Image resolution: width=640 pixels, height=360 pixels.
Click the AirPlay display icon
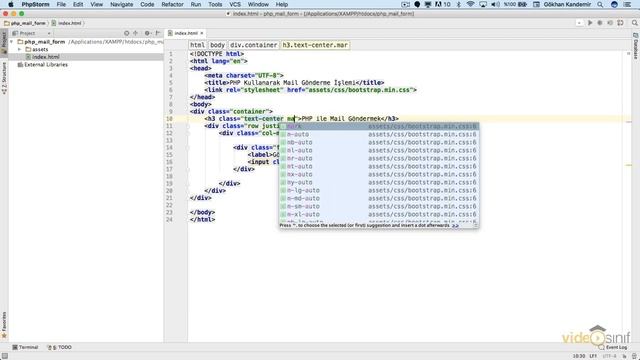483,4
